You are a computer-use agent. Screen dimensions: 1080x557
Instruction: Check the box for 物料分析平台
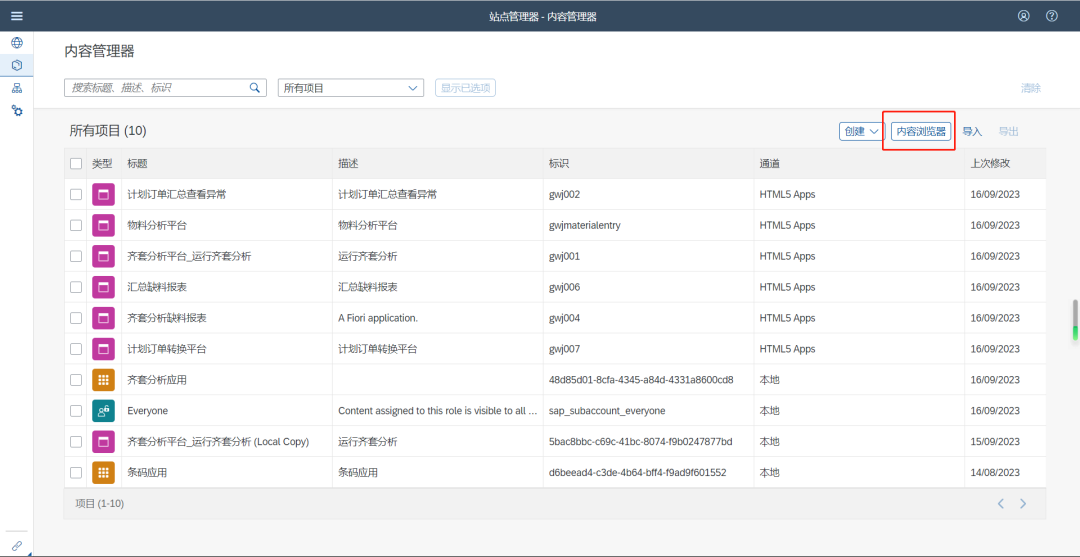pos(76,225)
